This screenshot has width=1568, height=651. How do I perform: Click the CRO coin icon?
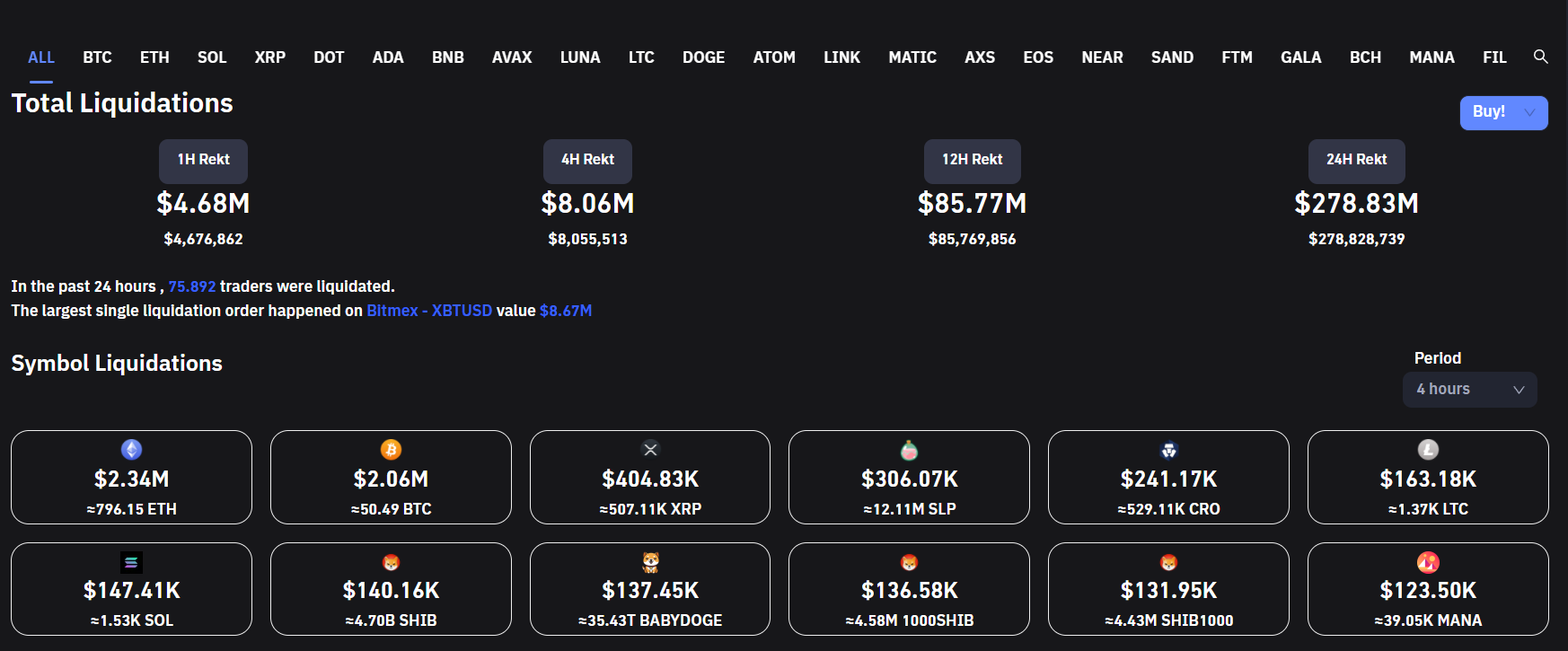click(1168, 450)
